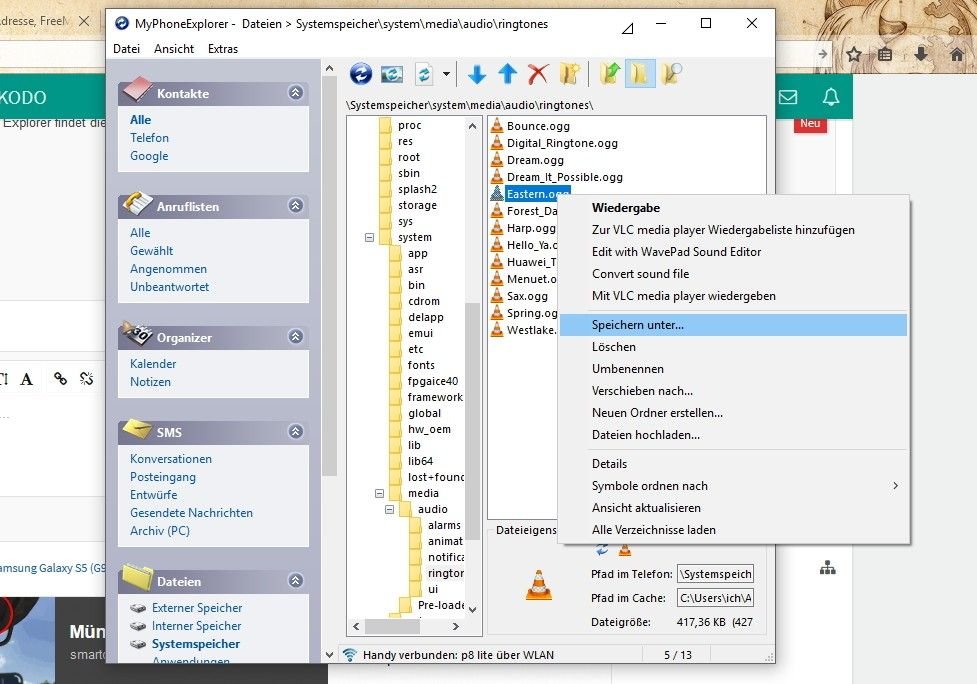
Task: Choose Umbenennen in the context menu
Action: [733, 369]
